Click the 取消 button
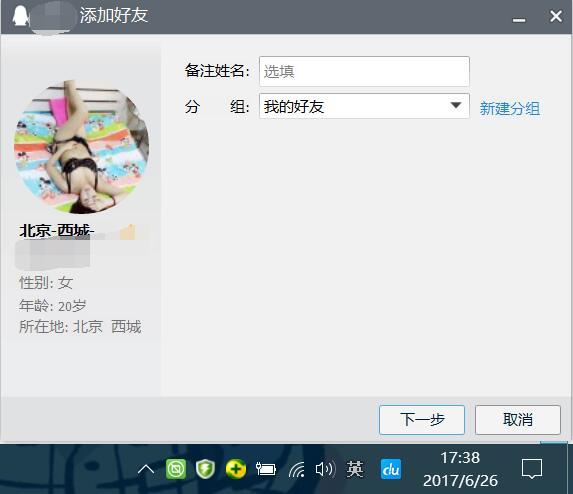The image size is (573, 494). (x=518, y=420)
